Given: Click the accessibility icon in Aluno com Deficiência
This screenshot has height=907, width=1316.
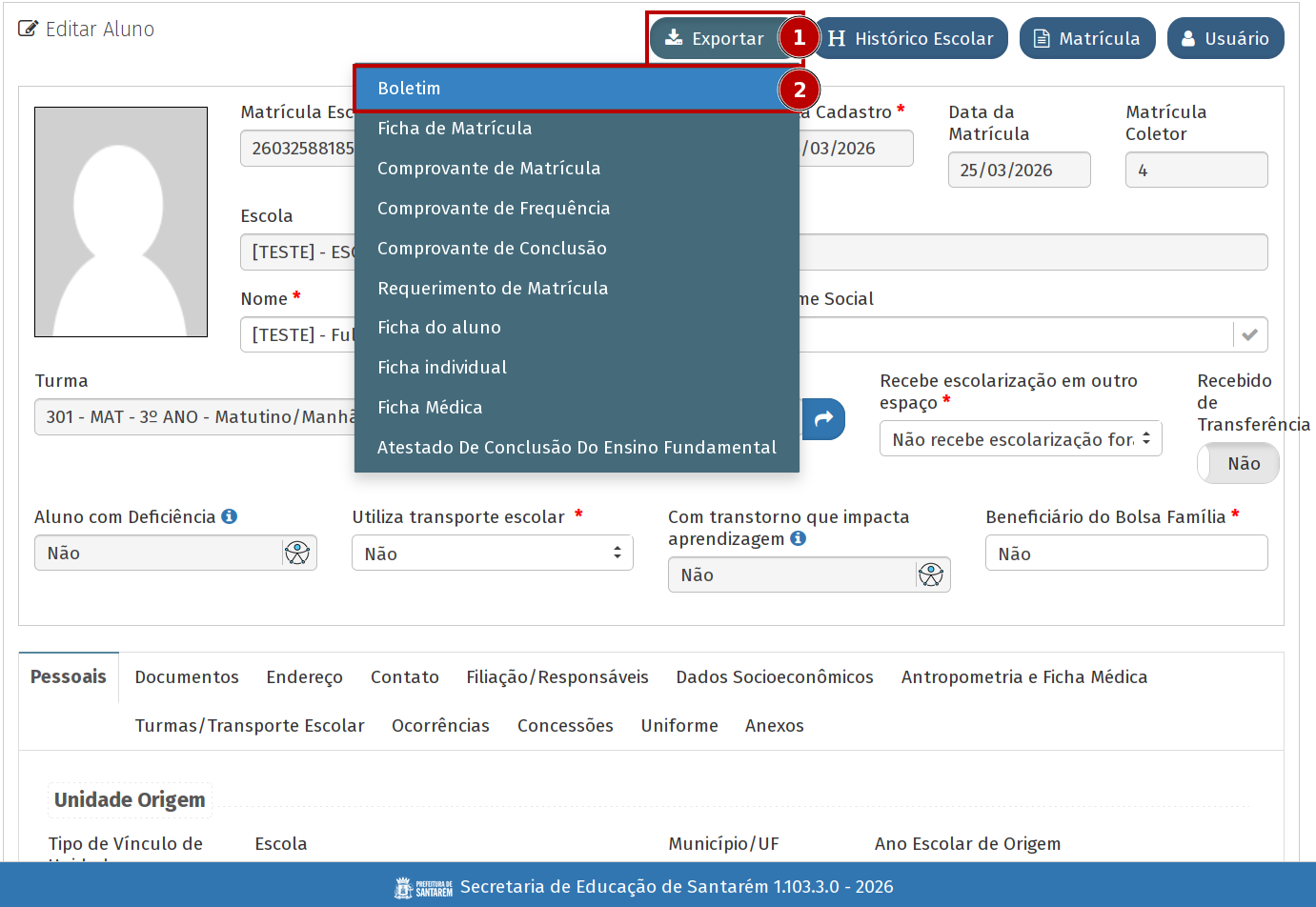Looking at the screenshot, I should point(297,553).
